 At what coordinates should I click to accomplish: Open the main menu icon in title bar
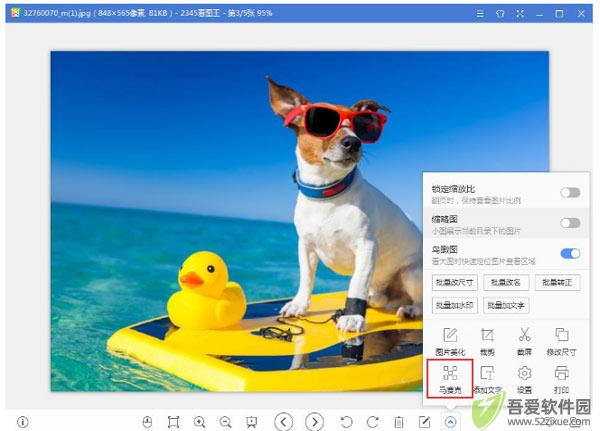[x=480, y=14]
